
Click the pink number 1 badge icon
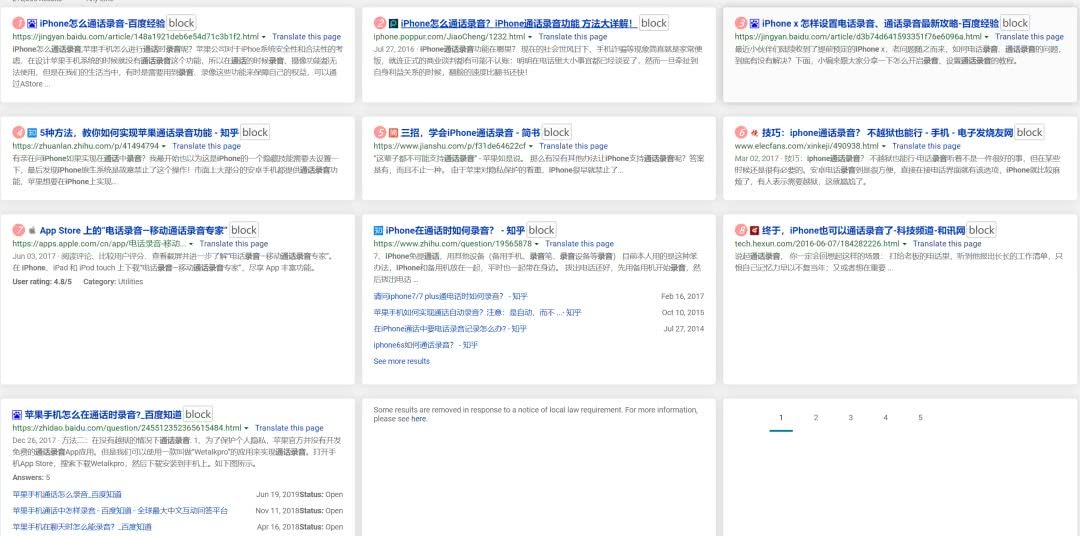(x=18, y=23)
